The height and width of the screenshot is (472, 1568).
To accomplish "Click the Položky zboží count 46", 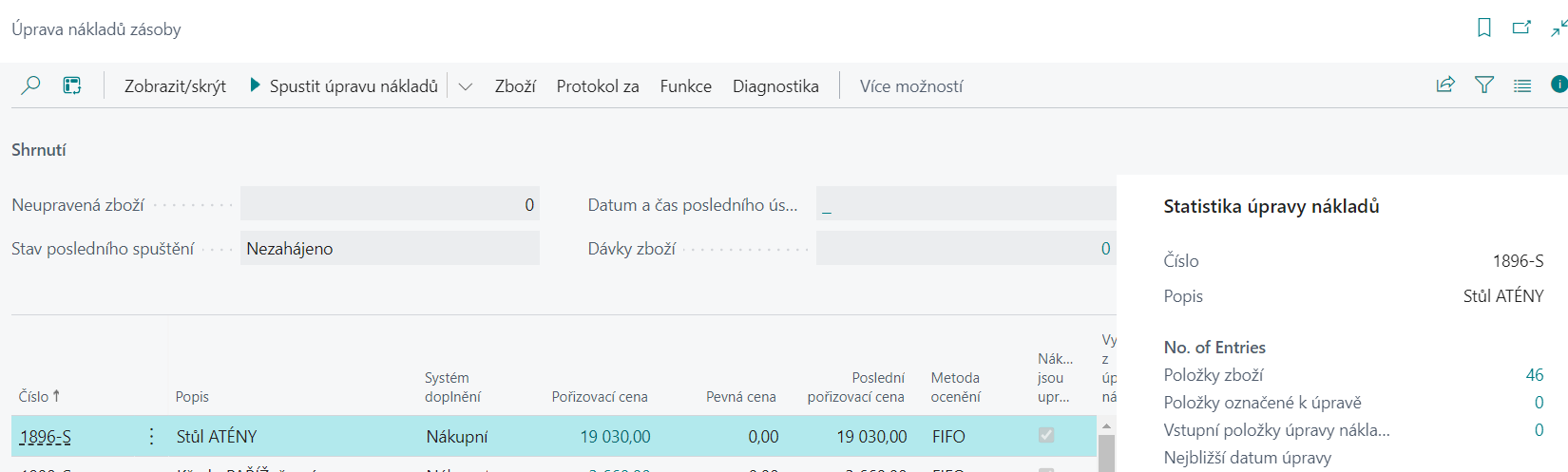I will click(1535, 375).
